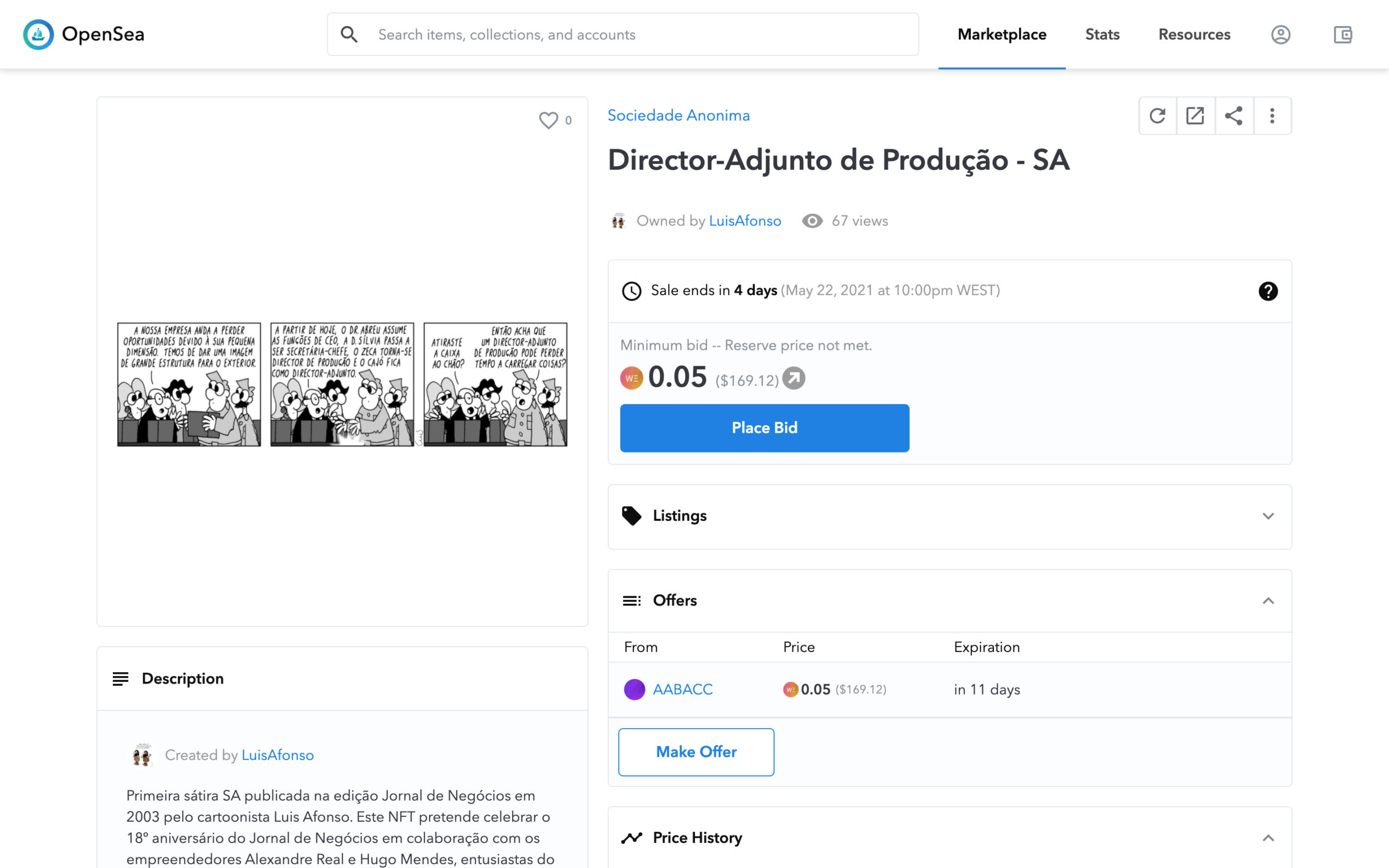Image resolution: width=1389 pixels, height=868 pixels.
Task: Click the Price History section header
Action: tap(950, 838)
